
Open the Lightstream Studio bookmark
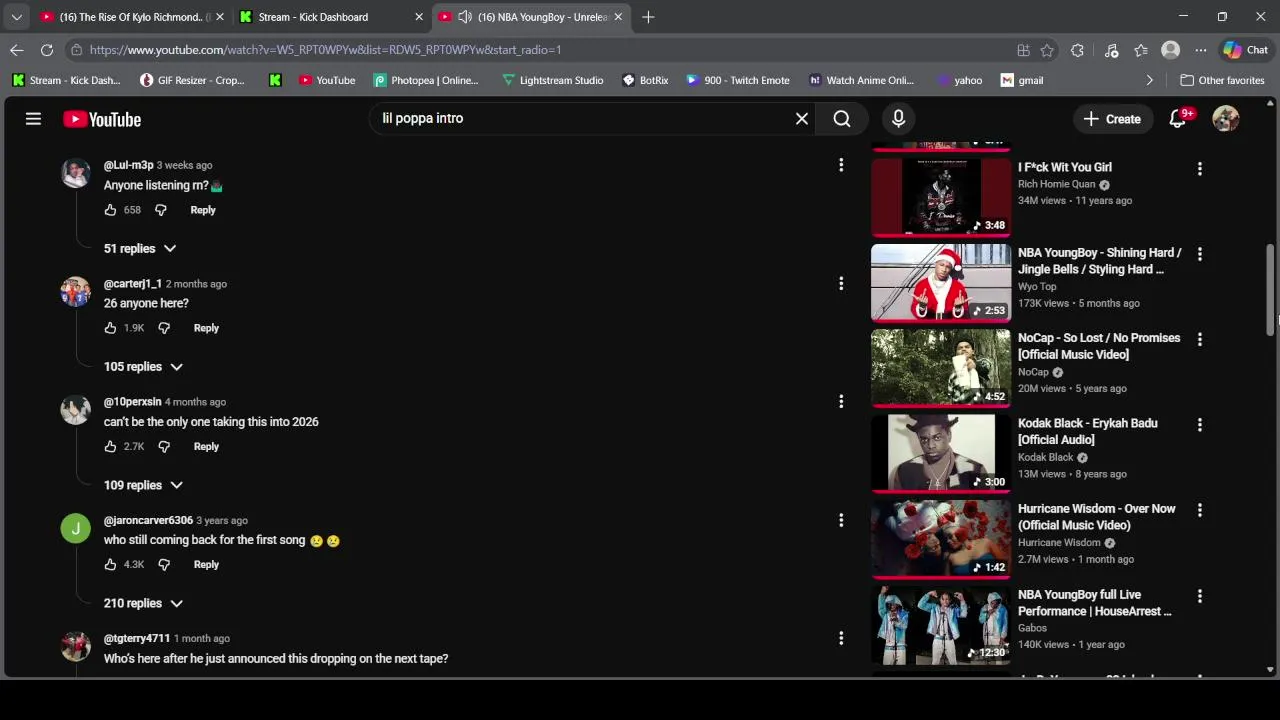pos(552,80)
